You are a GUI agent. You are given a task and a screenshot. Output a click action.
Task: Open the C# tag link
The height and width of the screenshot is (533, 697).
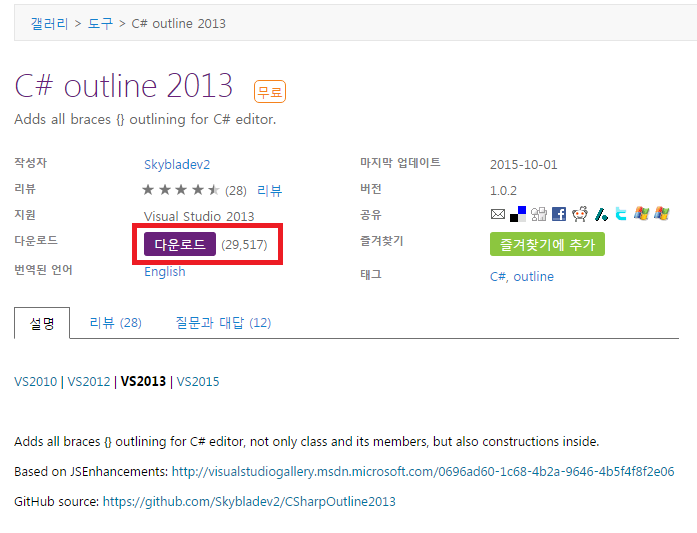(x=498, y=277)
